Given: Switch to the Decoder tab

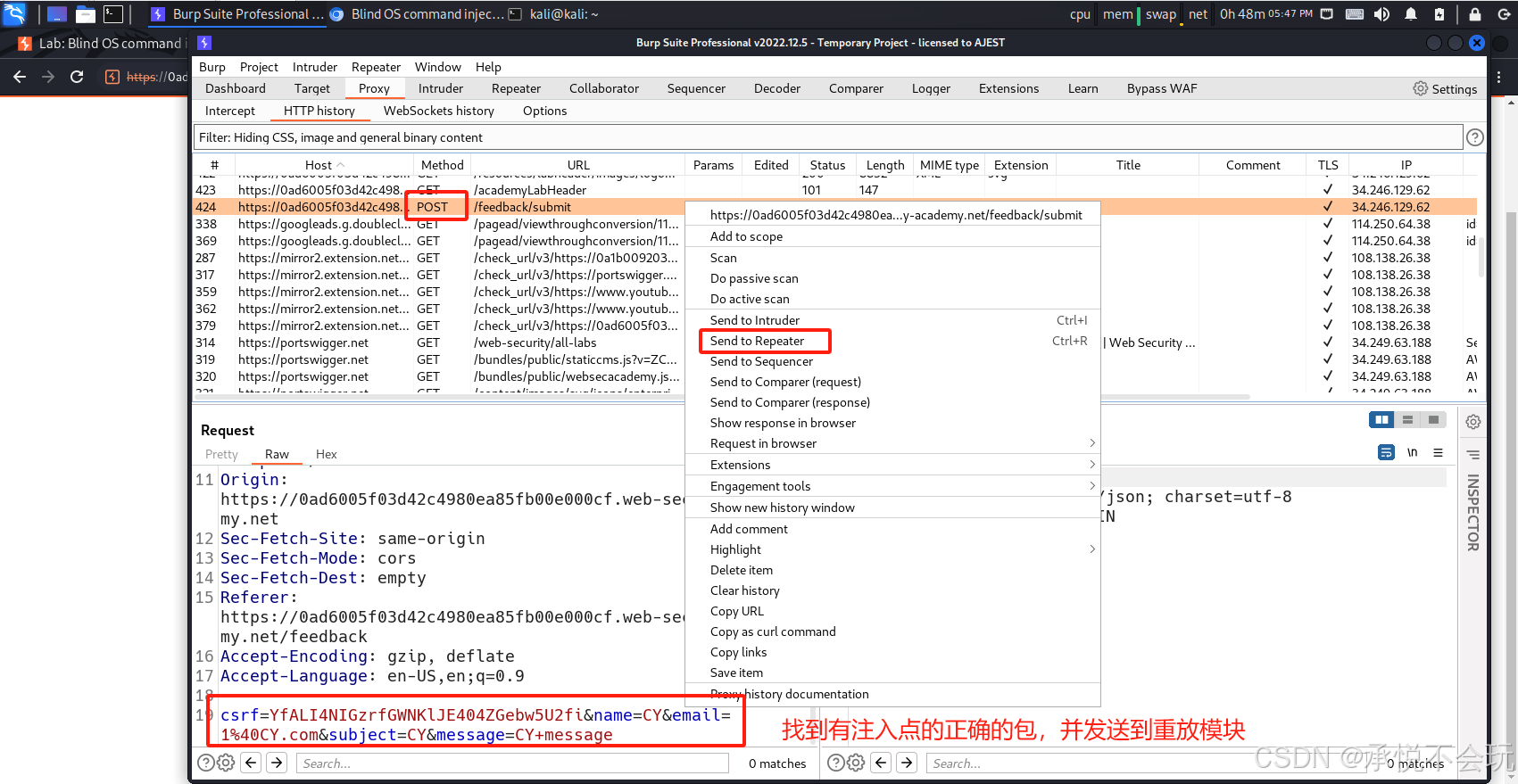Looking at the screenshot, I should [776, 88].
